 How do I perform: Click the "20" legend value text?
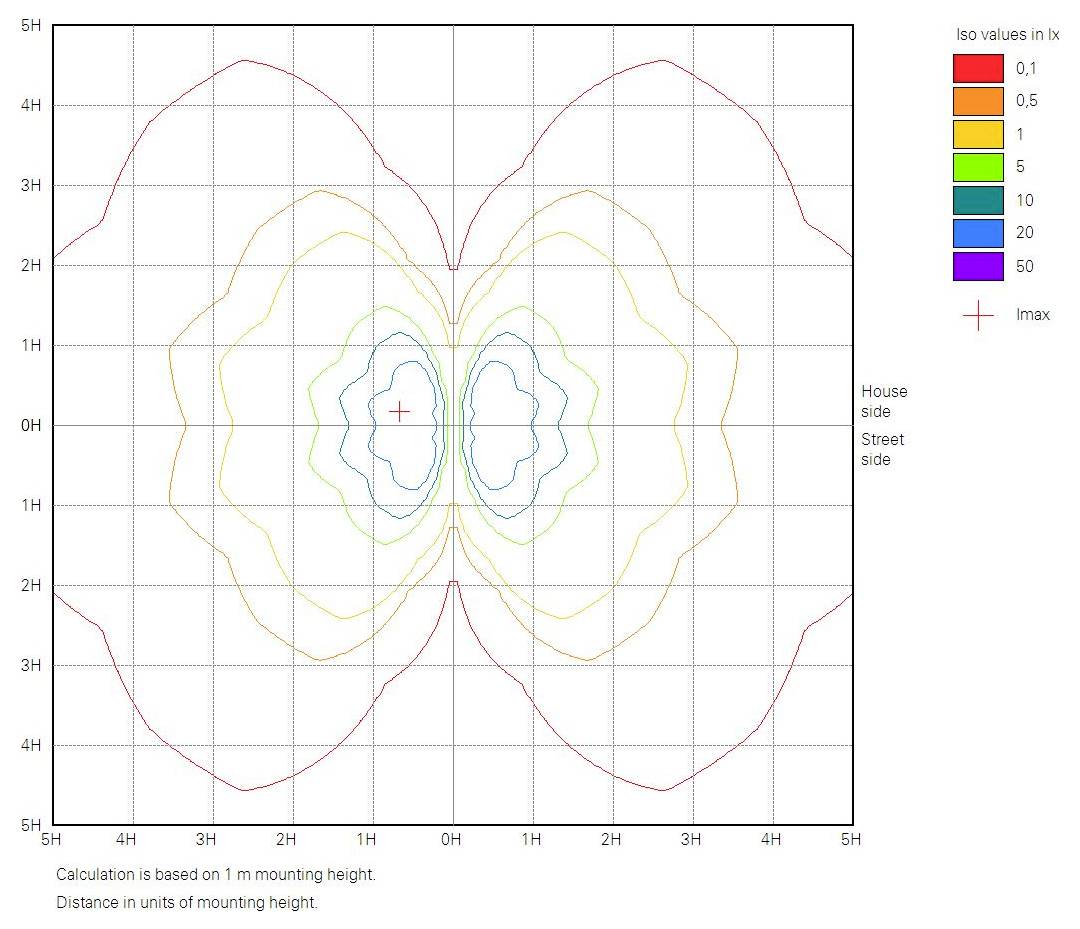[1025, 233]
